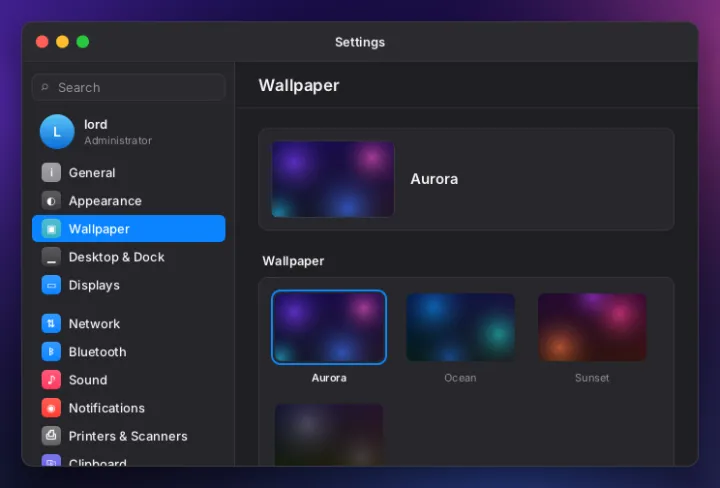Select the Sunset wallpaper thumbnail
This screenshot has width=720, height=488.
592,327
